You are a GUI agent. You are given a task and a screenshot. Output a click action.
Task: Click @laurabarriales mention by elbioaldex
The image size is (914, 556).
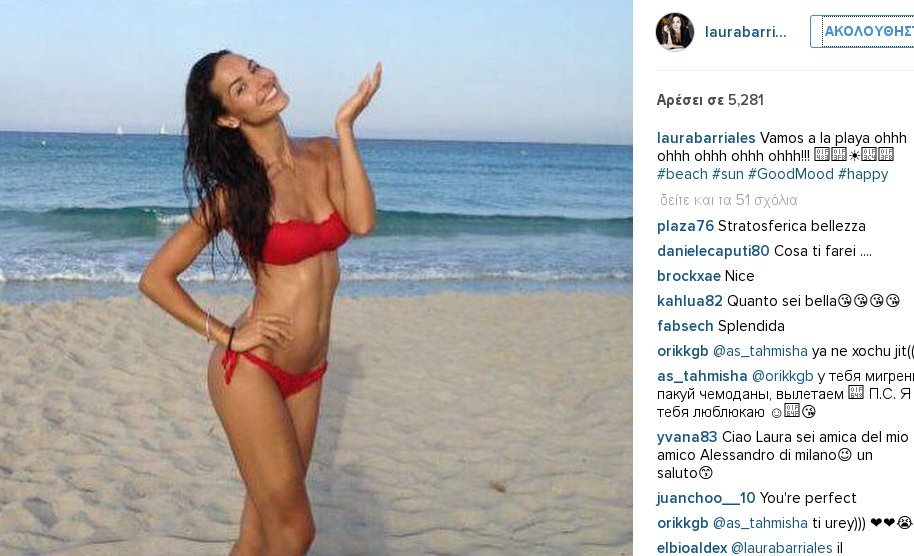tap(781, 548)
